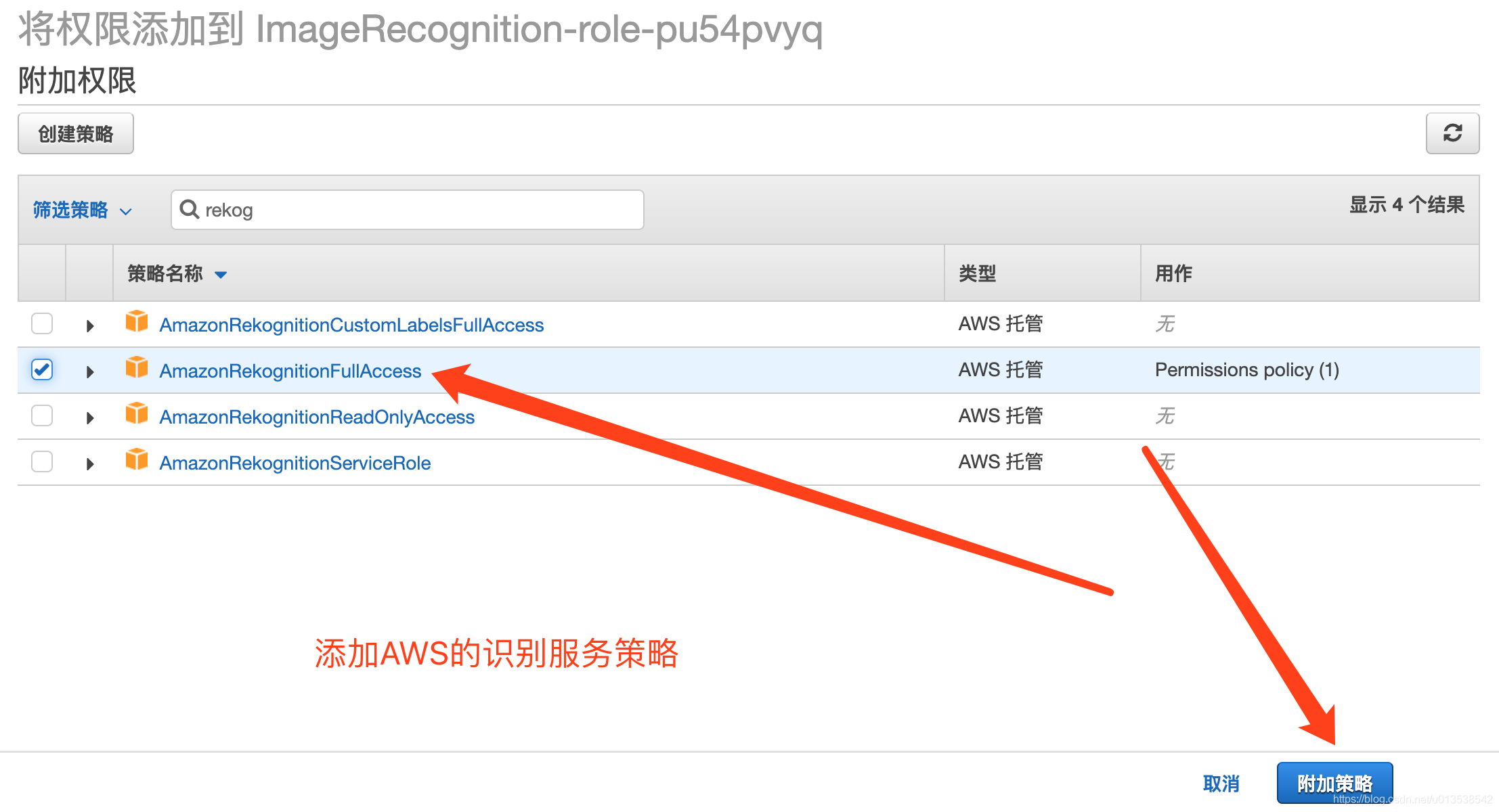Click the refresh policies icon button
This screenshot has width=1499, height=812.
pyautogui.click(x=1452, y=133)
